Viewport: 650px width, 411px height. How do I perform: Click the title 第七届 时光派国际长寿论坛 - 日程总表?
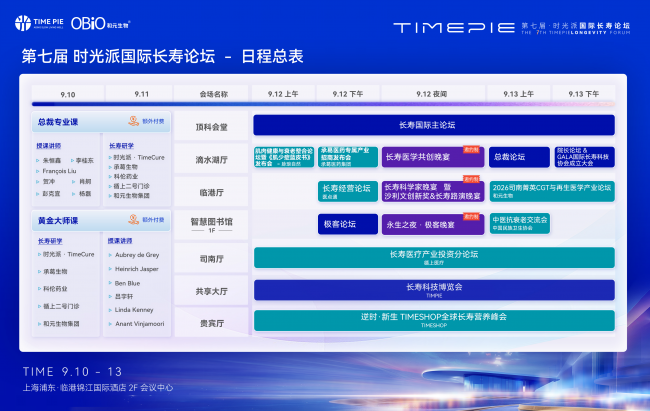[x=162, y=56]
